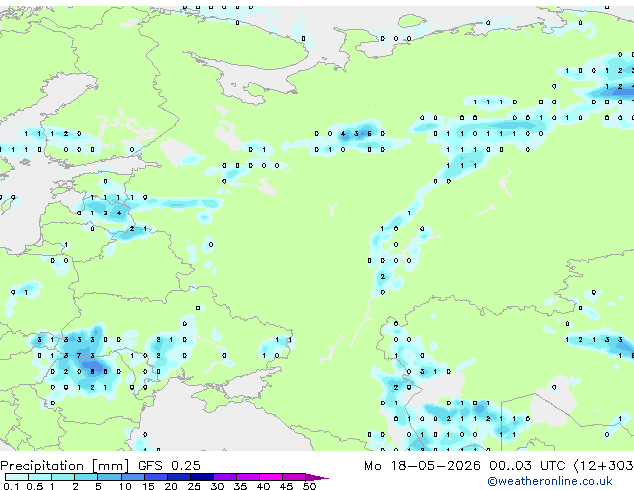
Task: Pick the 10–15 mm blue legend swatch
Action: 133,477
